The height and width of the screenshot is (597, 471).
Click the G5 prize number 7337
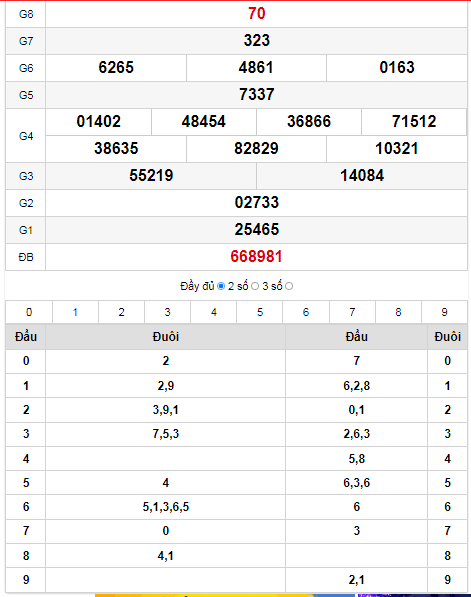(x=257, y=94)
